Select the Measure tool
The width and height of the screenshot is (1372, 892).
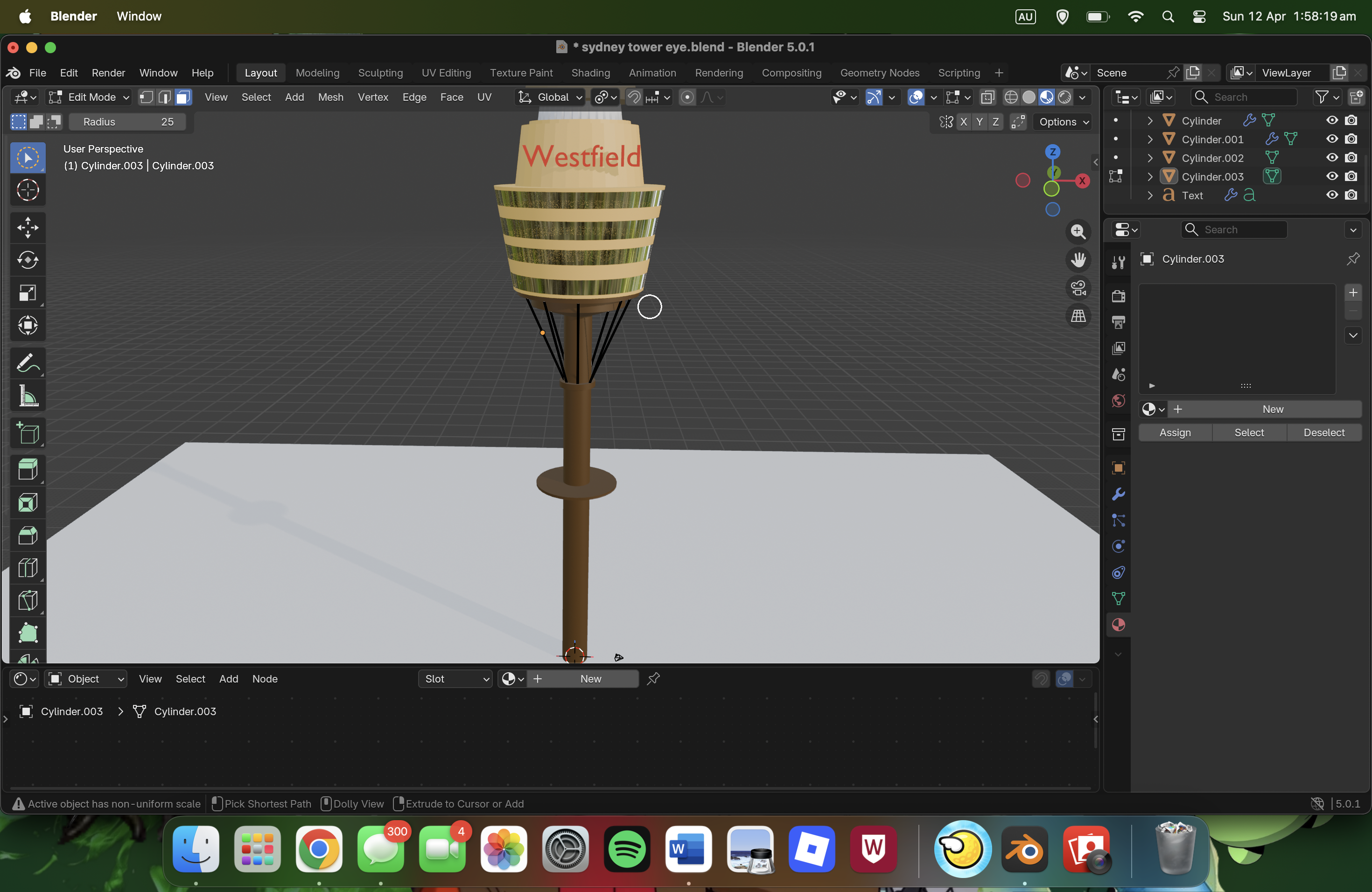(x=28, y=397)
